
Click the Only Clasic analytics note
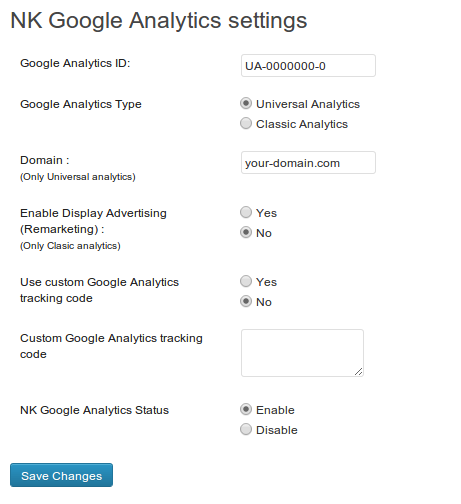[70, 246]
